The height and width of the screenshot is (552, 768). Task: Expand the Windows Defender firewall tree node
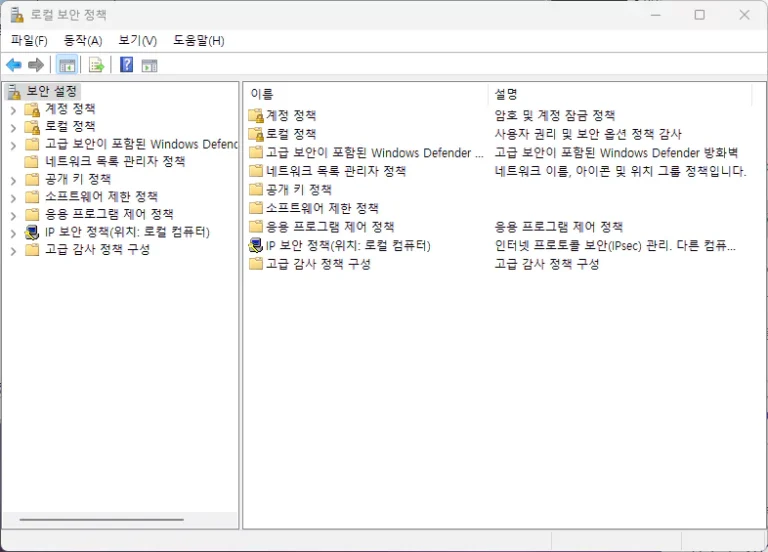point(13,145)
